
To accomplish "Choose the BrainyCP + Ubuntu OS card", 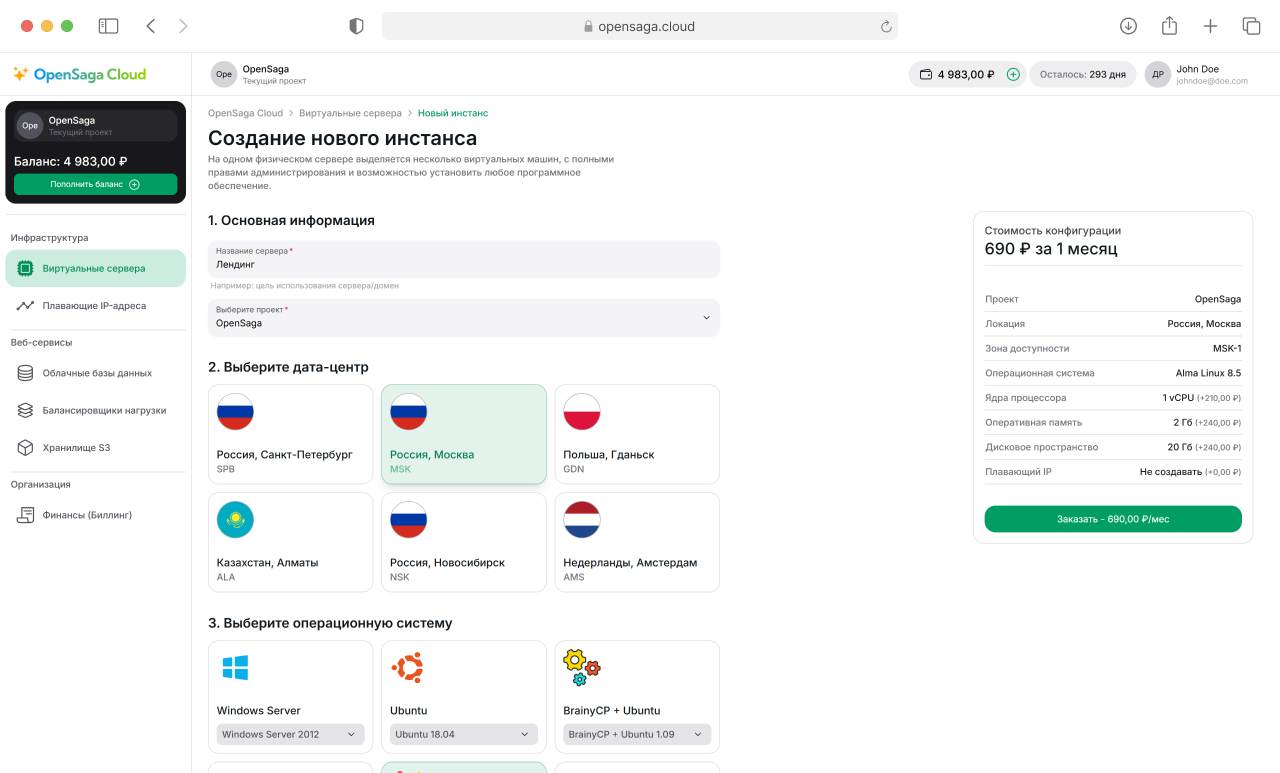I will [637, 697].
